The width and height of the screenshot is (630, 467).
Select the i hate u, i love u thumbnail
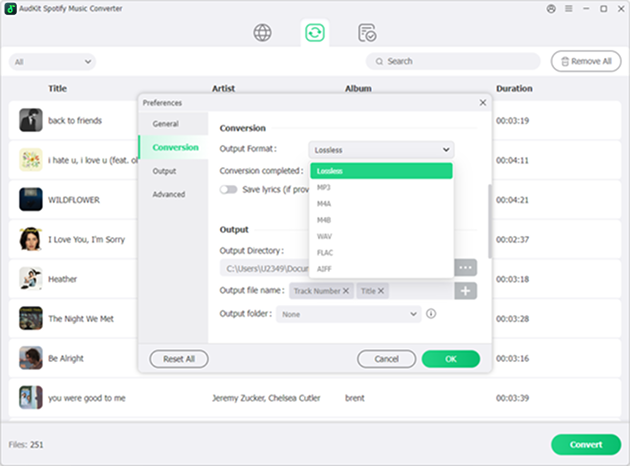click(31, 160)
